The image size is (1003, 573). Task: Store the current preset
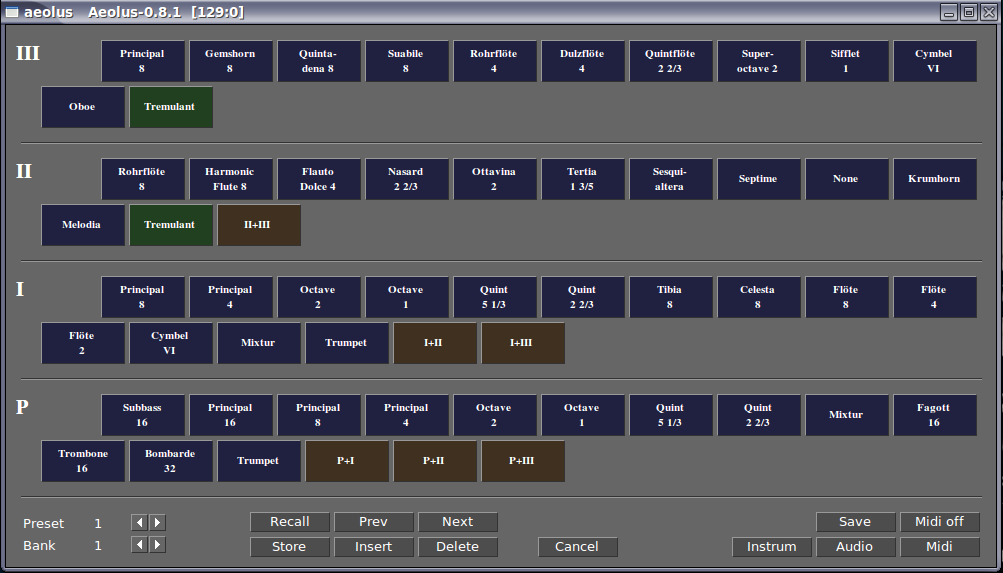coord(290,547)
